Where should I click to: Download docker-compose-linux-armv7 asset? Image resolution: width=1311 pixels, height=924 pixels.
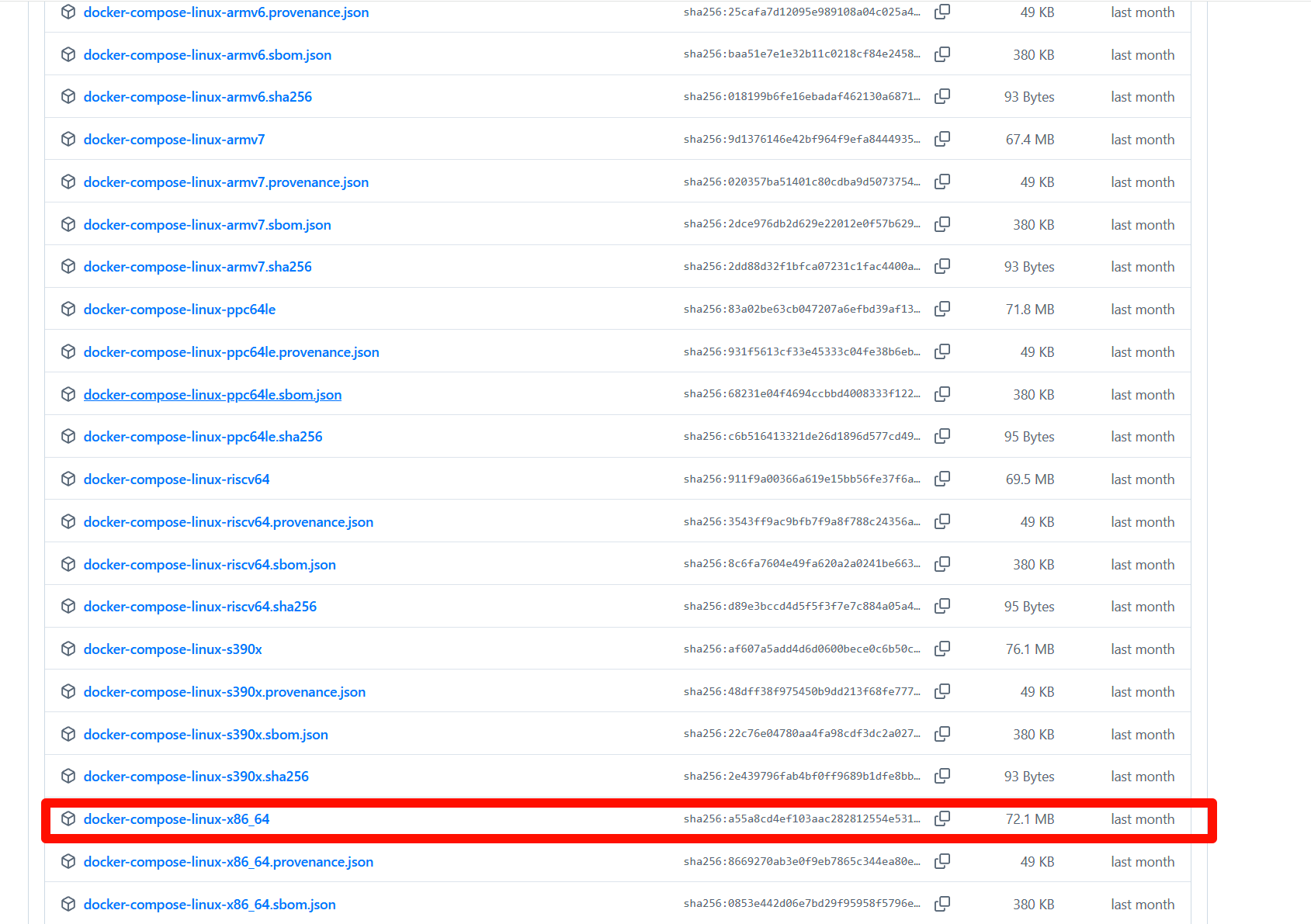click(174, 140)
